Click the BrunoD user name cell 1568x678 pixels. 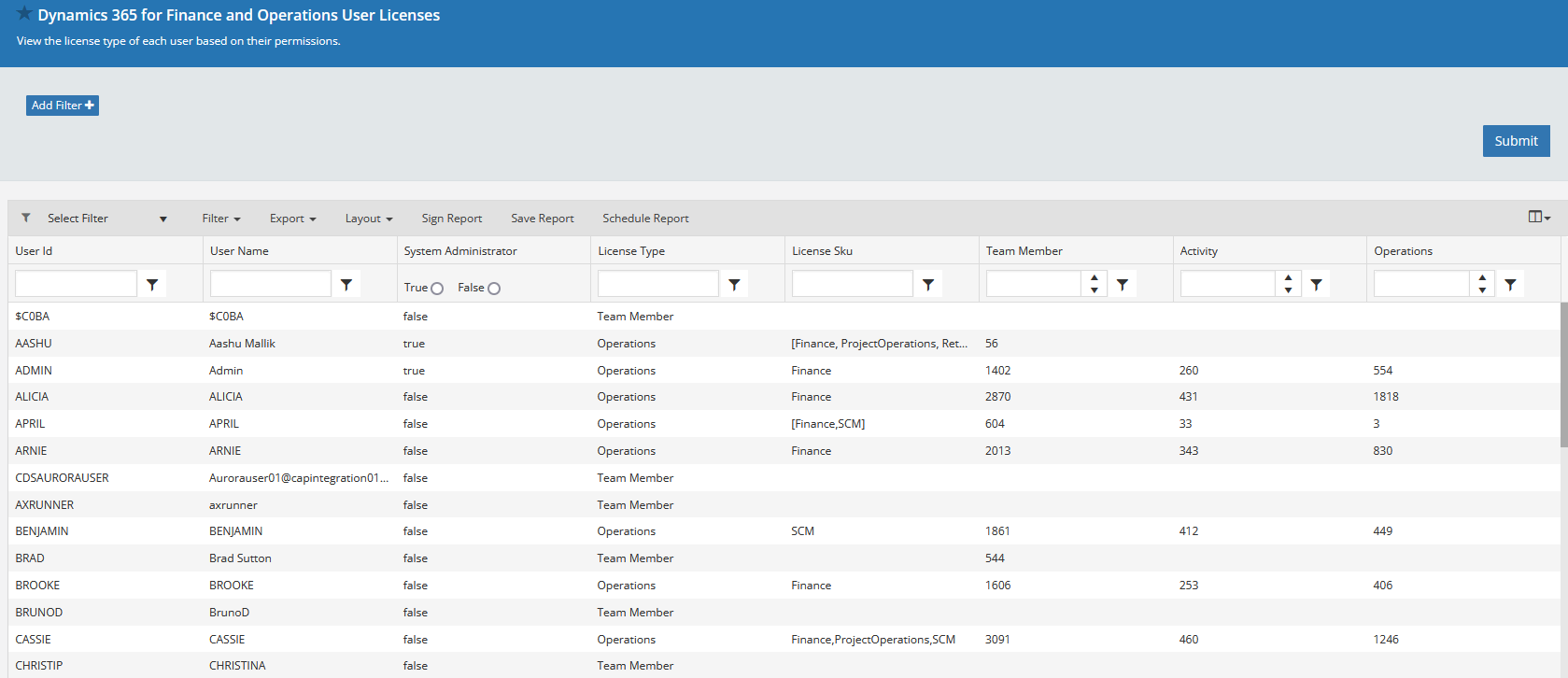click(230, 613)
